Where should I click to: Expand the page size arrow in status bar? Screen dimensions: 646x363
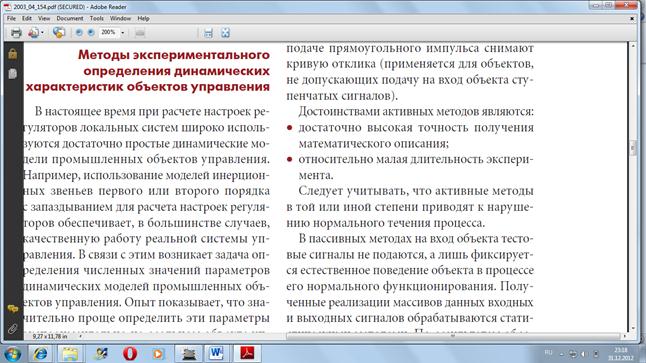pyautogui.click(x=80, y=337)
